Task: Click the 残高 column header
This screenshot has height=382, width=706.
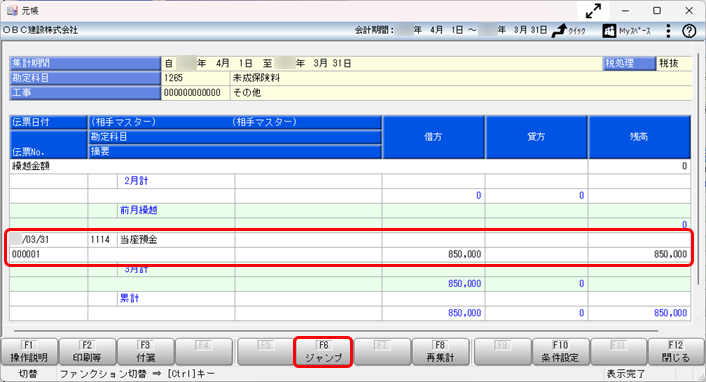Action: click(x=639, y=137)
